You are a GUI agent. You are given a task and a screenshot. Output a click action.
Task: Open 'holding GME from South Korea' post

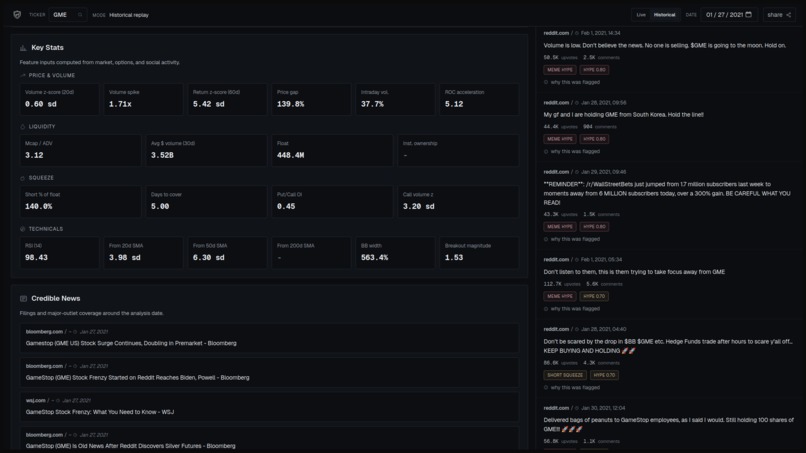[624, 115]
